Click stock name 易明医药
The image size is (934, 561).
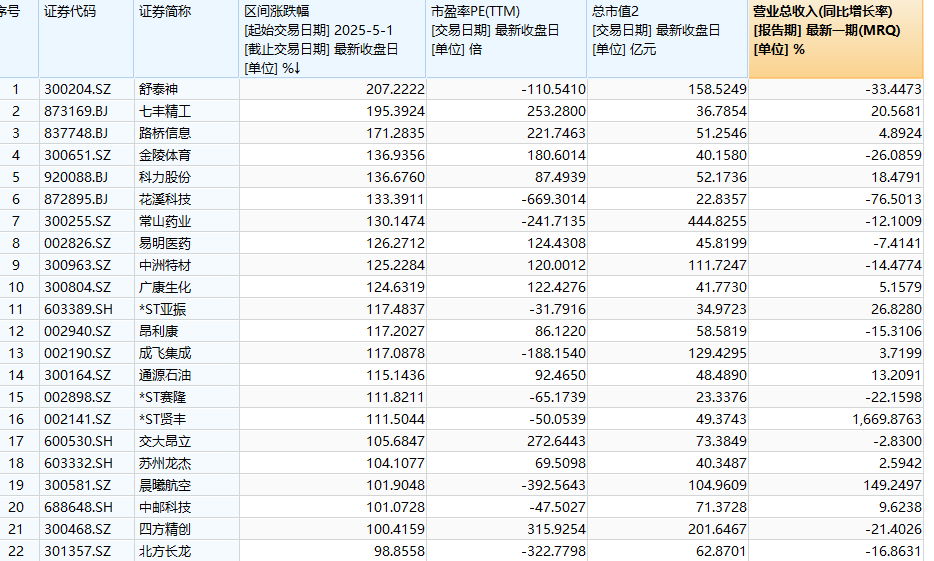(165, 244)
